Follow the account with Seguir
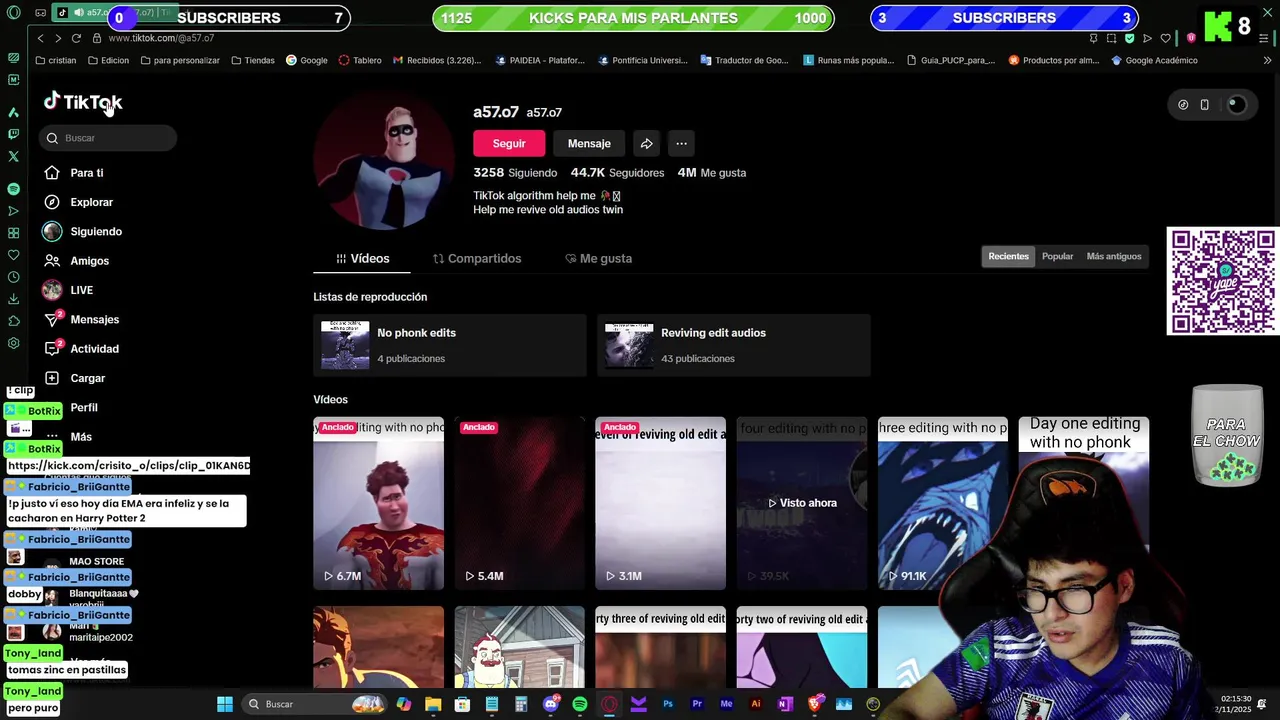1280x720 pixels. coord(509,143)
